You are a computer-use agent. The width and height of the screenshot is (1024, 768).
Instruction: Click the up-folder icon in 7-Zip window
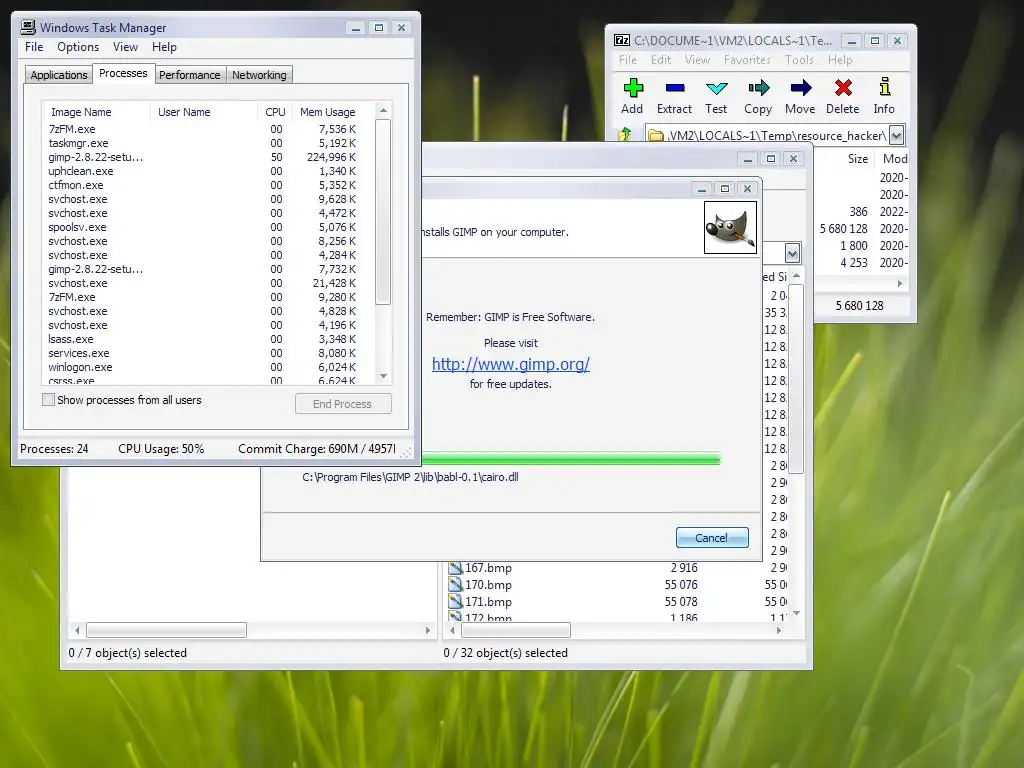[625, 135]
